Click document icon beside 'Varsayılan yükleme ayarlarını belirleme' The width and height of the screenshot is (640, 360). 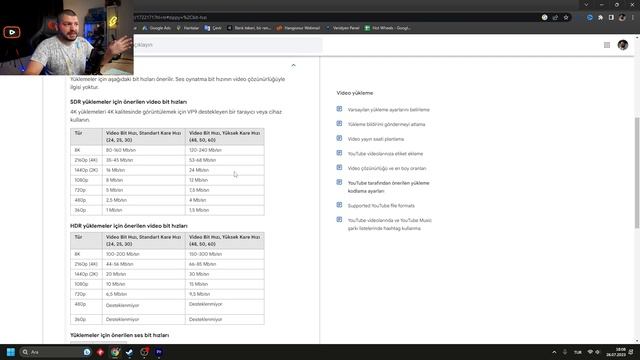click(339, 109)
